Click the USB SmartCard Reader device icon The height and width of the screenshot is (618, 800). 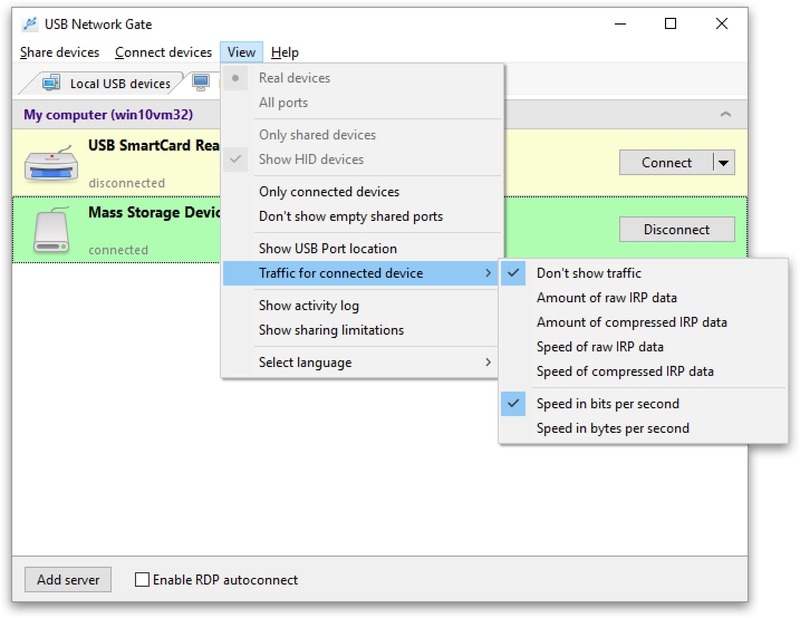[51, 163]
